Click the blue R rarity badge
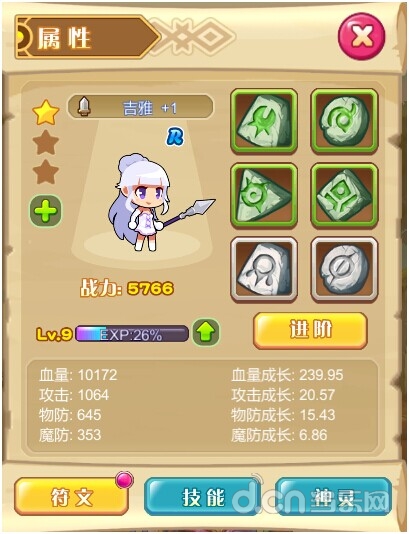This screenshot has height=534, width=409. point(175,137)
